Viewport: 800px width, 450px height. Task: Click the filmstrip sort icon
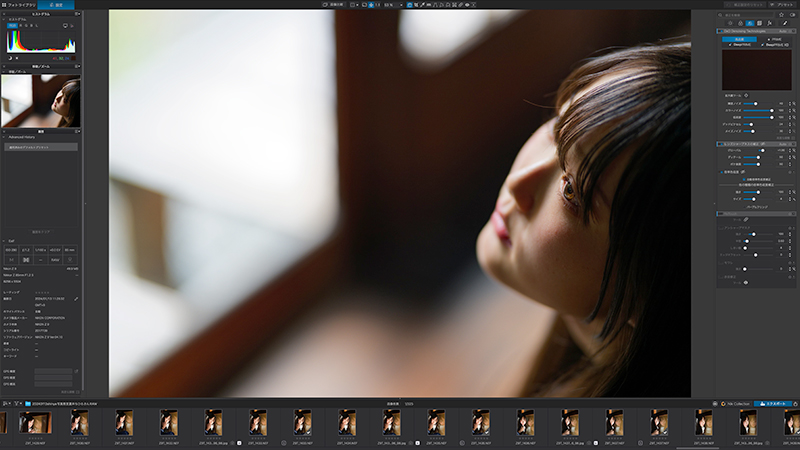[5, 404]
